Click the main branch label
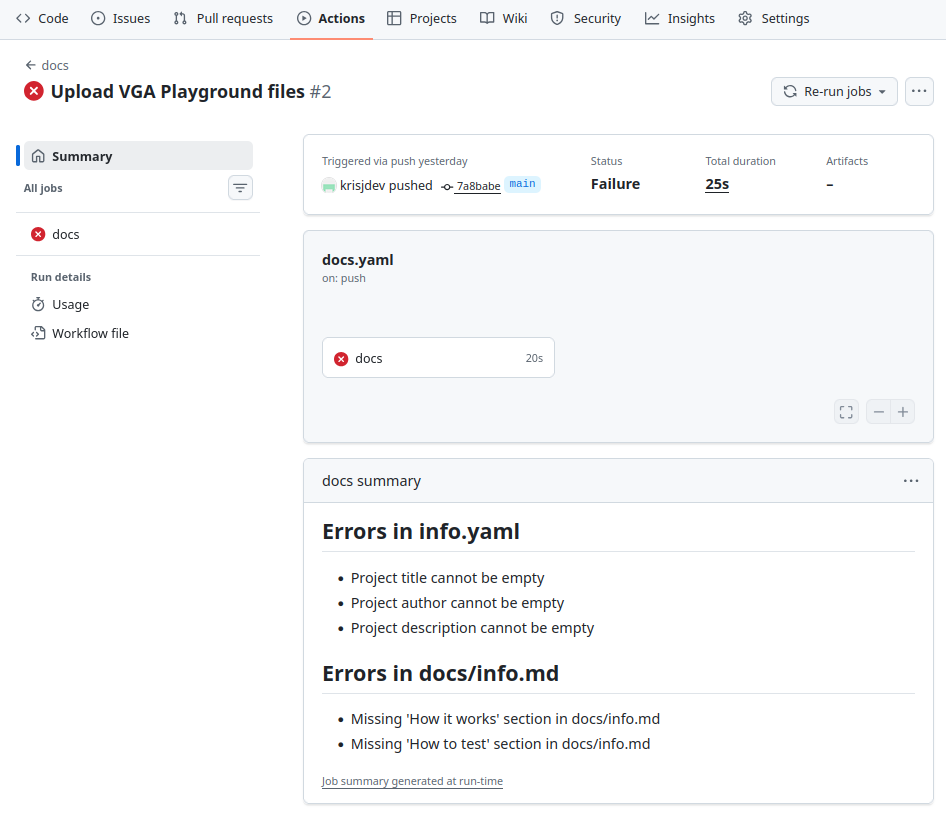The width and height of the screenshot is (946, 814). (522, 184)
